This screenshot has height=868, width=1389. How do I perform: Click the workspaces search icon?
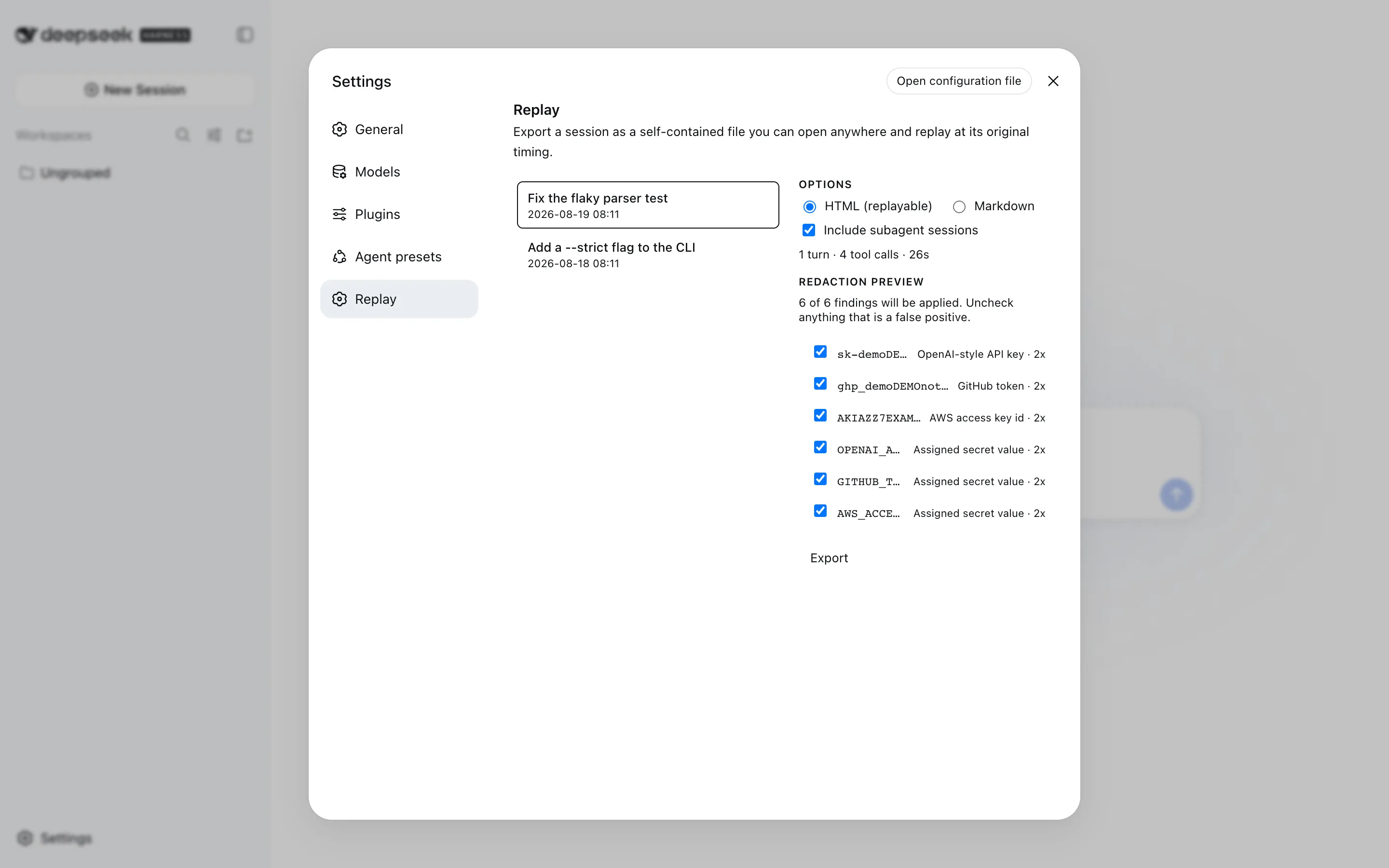tap(182, 135)
